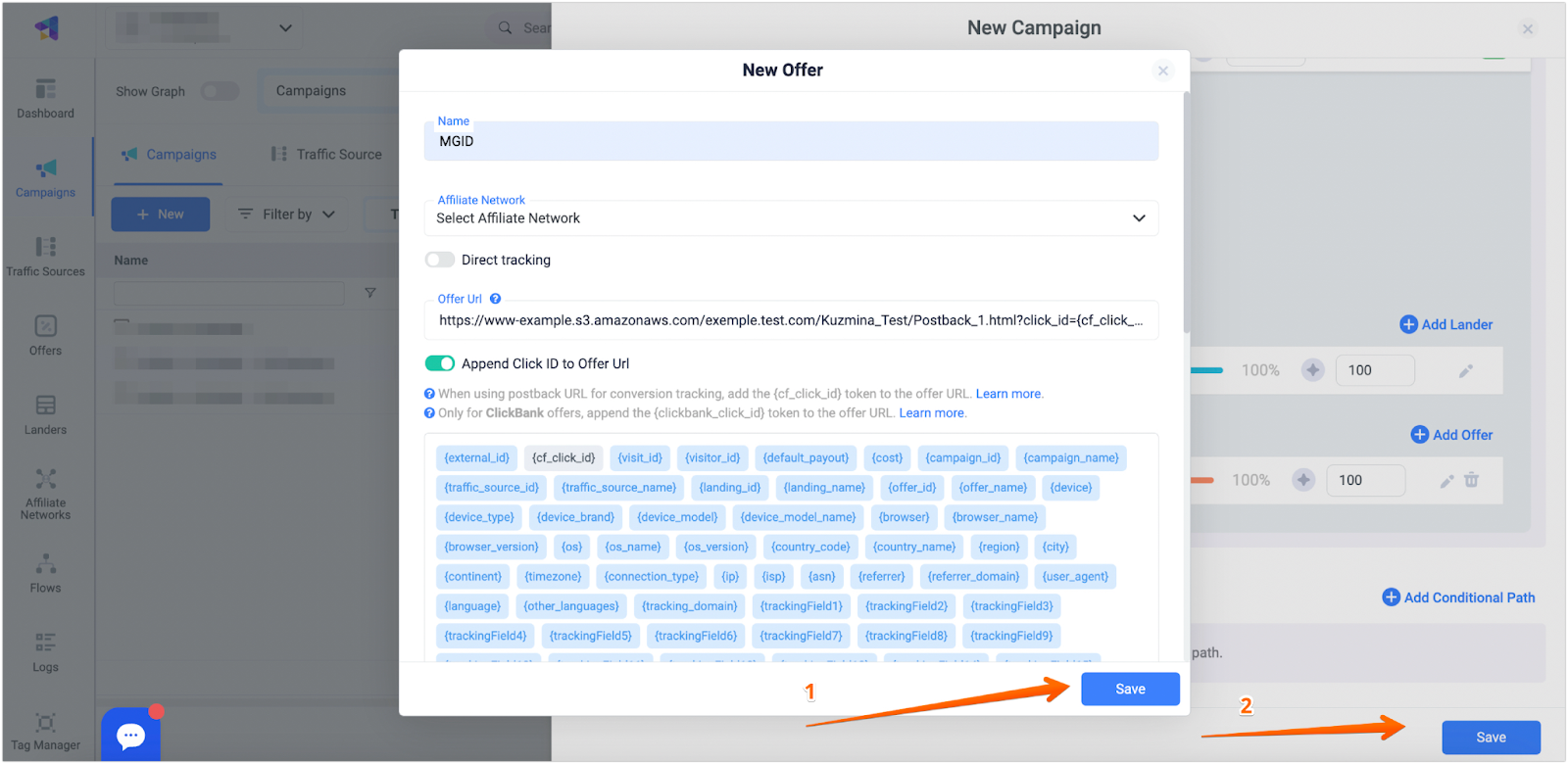Click the trash icon beside the offer

[x=1471, y=480]
